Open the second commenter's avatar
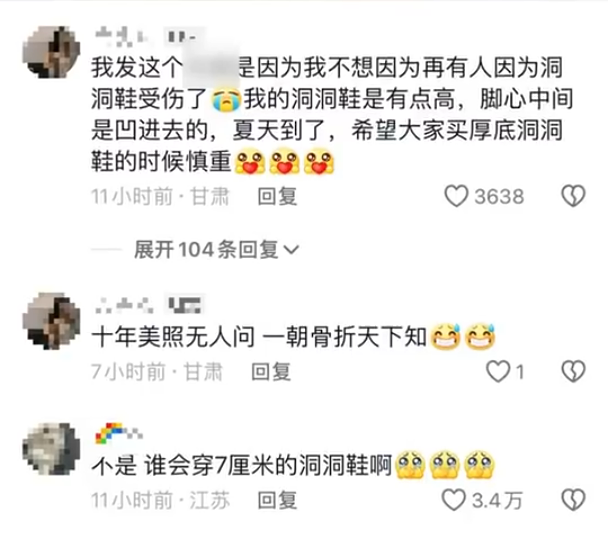608x536 pixels. 52,321
